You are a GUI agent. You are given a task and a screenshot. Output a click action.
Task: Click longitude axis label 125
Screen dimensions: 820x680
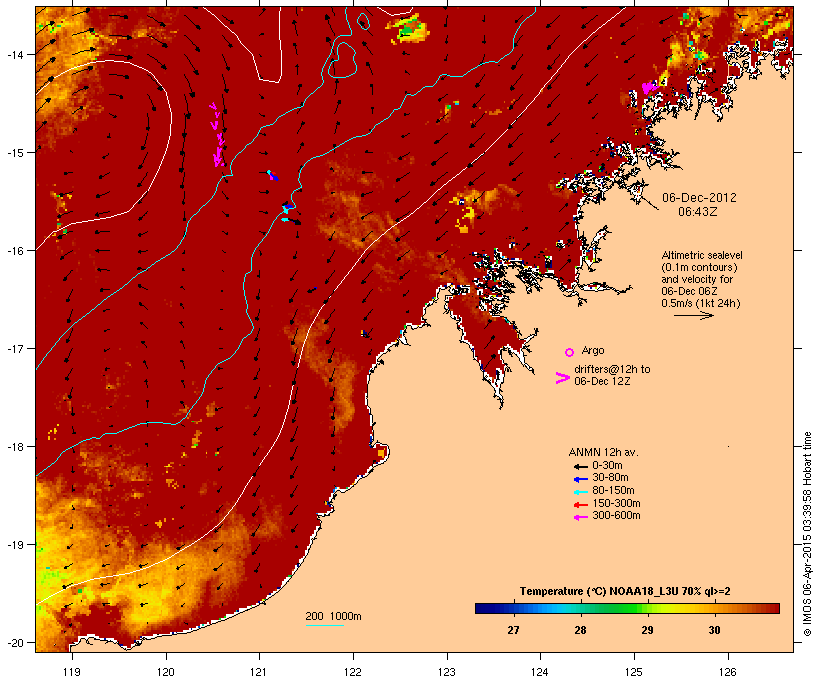click(634, 672)
